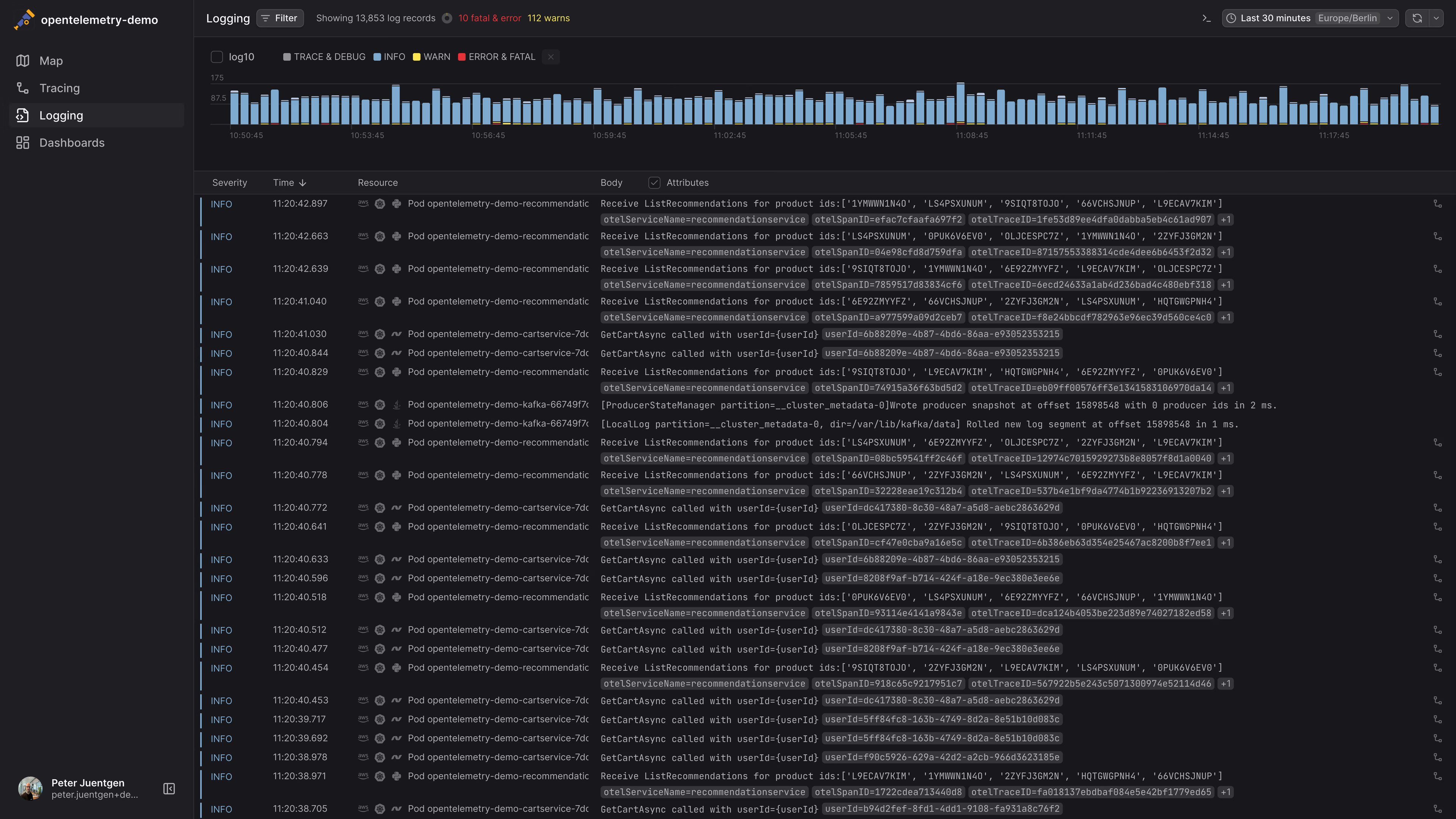Enable the log10 scale checkbox

tap(217, 56)
